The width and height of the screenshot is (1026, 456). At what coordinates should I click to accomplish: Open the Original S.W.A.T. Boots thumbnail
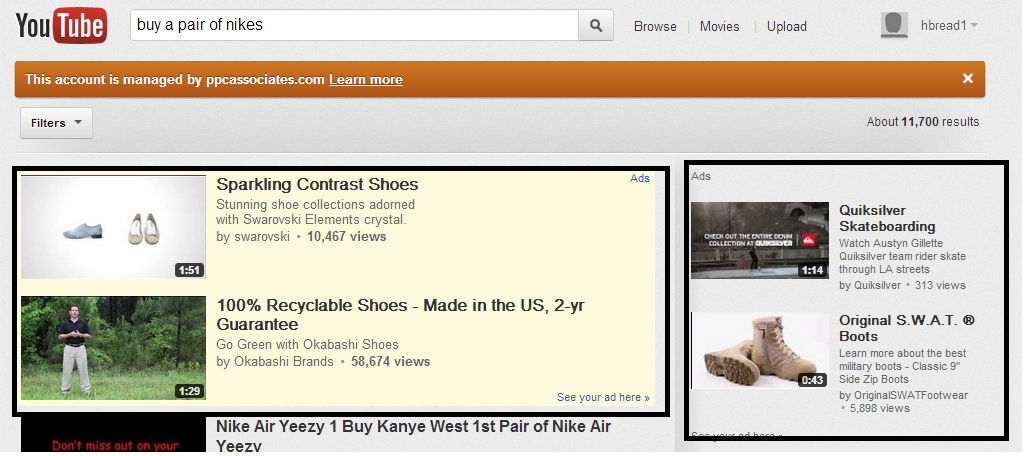tap(760, 350)
